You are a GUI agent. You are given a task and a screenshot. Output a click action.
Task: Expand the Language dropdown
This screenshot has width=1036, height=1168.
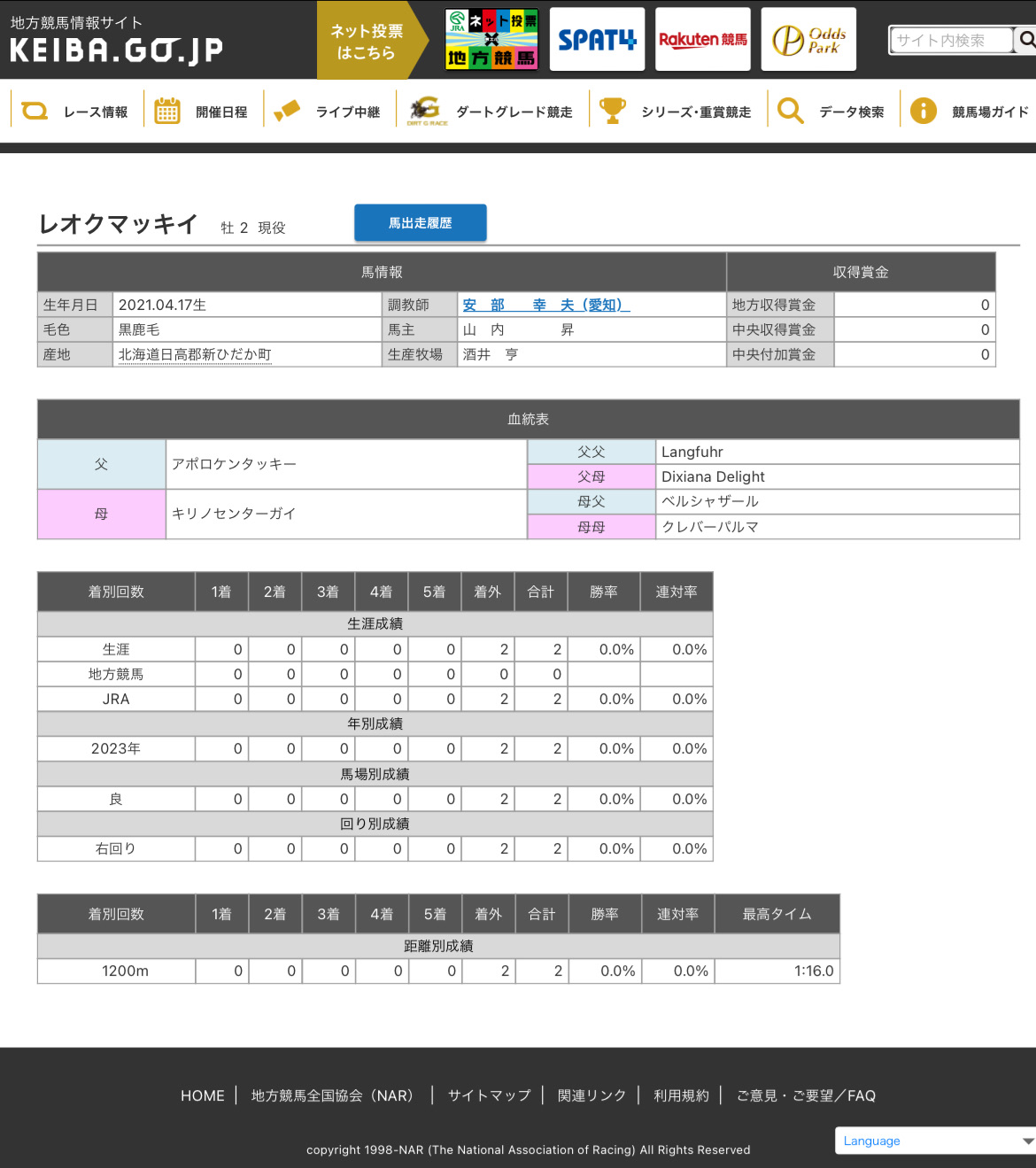point(935,1141)
